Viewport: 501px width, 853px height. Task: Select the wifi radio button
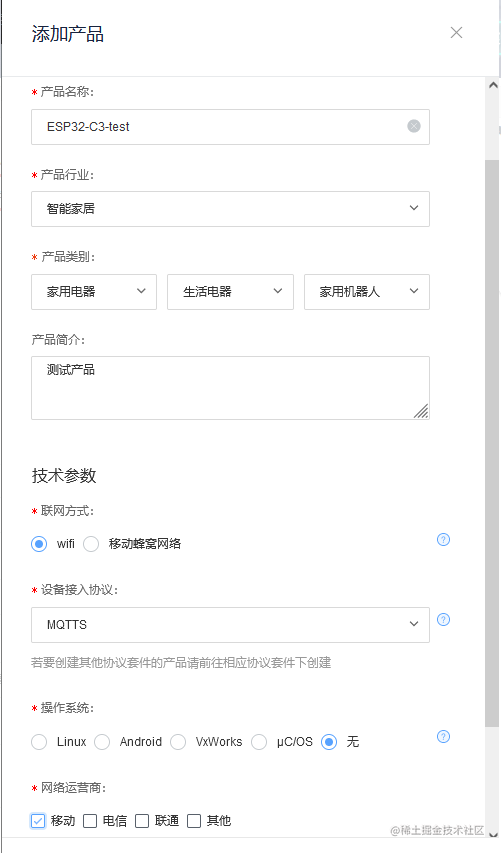[39, 544]
